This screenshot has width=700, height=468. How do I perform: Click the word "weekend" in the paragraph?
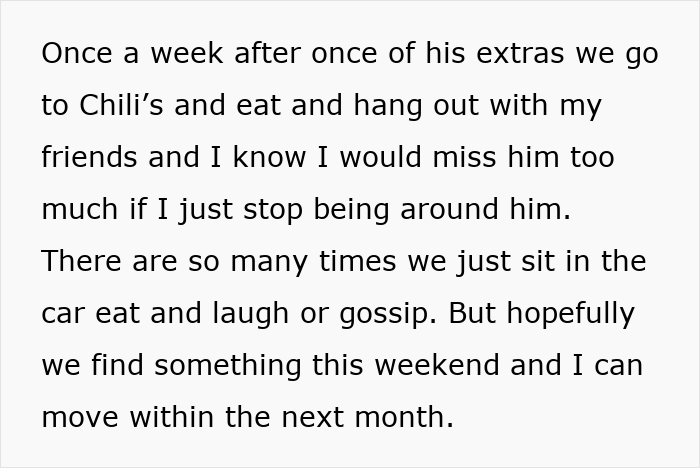[x=436, y=364]
